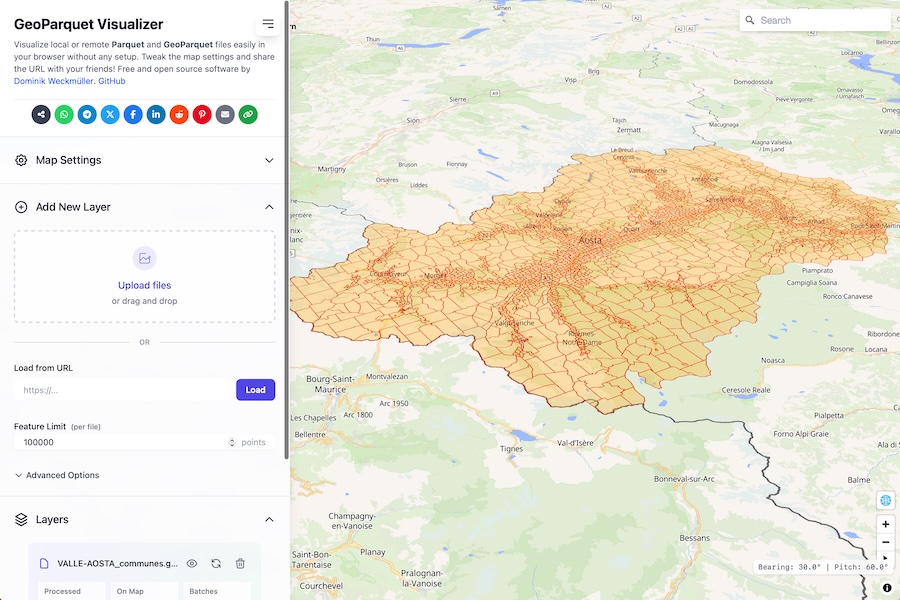Hide VALLE-AOSTA_communes layer with eye icon
This screenshot has width=900, height=600.
(x=192, y=564)
